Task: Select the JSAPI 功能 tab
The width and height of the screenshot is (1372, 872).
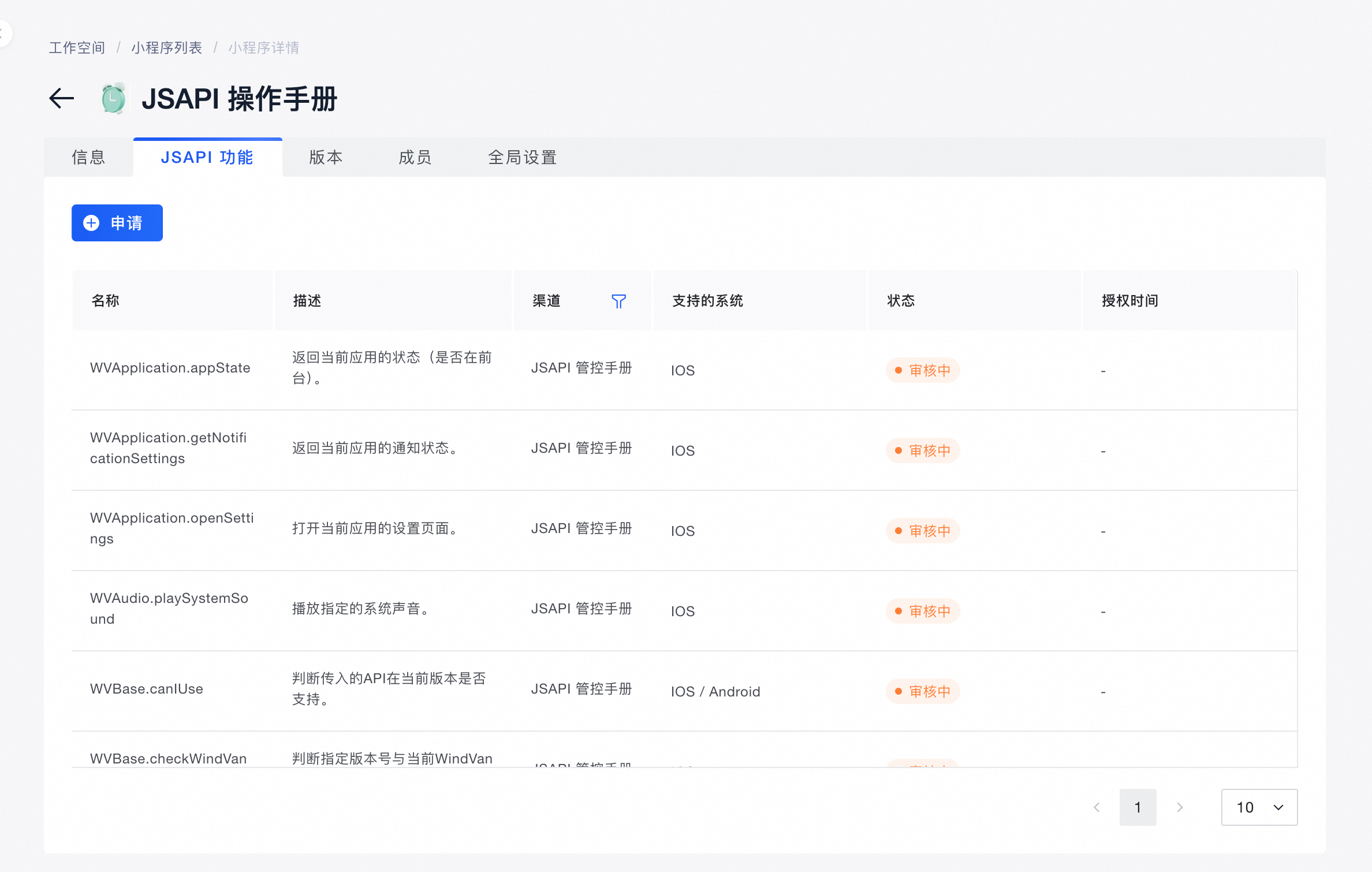Action: point(207,158)
